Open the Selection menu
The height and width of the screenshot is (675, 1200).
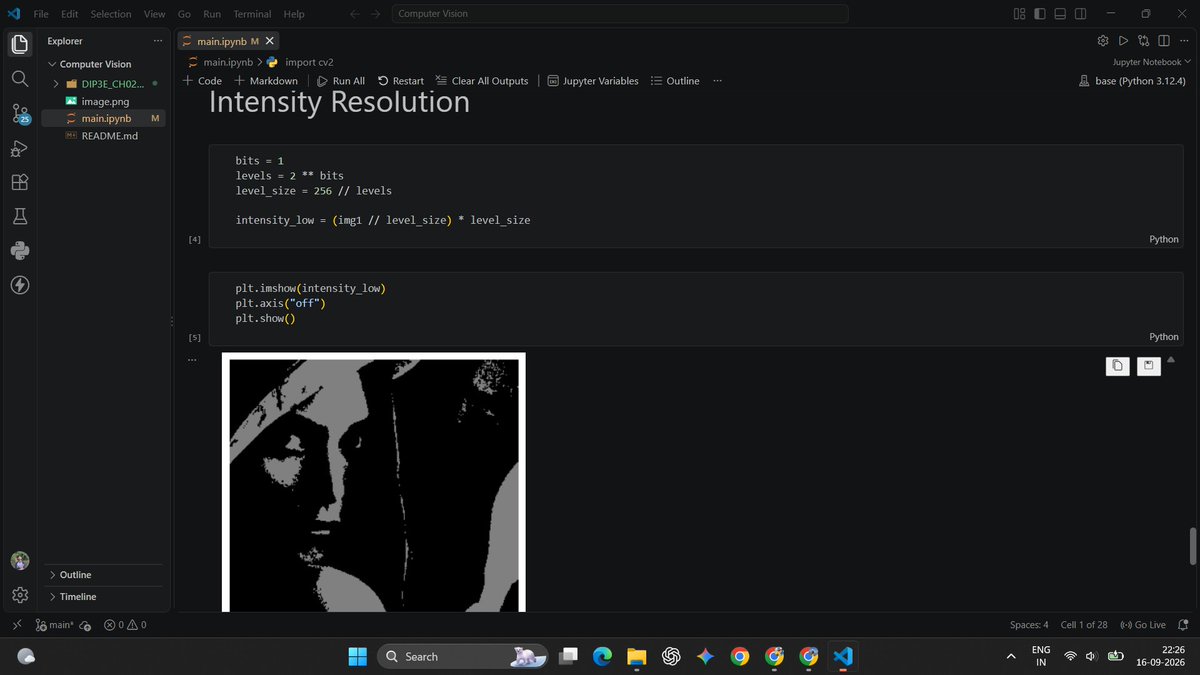[110, 14]
